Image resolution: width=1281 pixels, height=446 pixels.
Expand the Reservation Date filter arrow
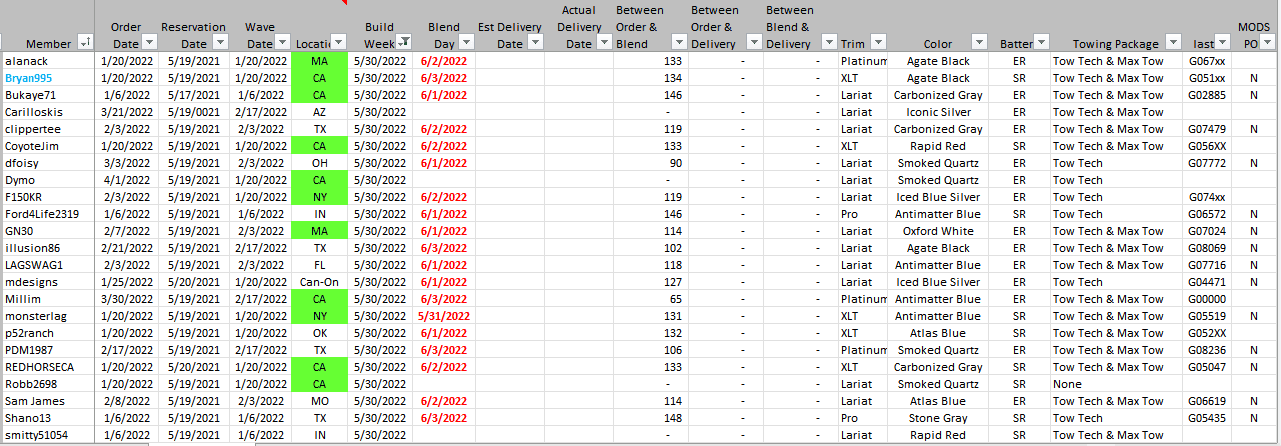tap(219, 42)
